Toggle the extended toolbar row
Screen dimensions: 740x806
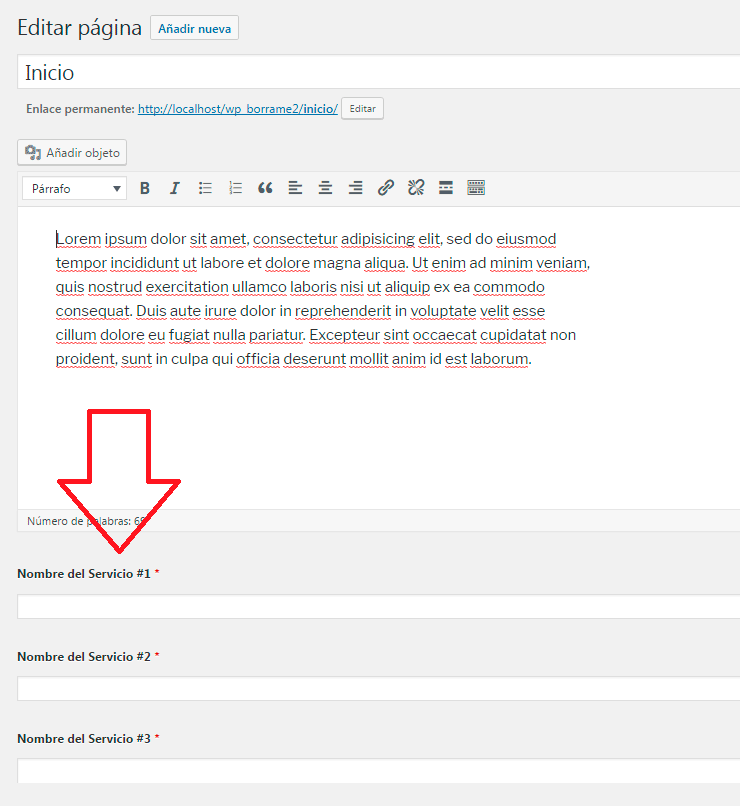click(476, 188)
